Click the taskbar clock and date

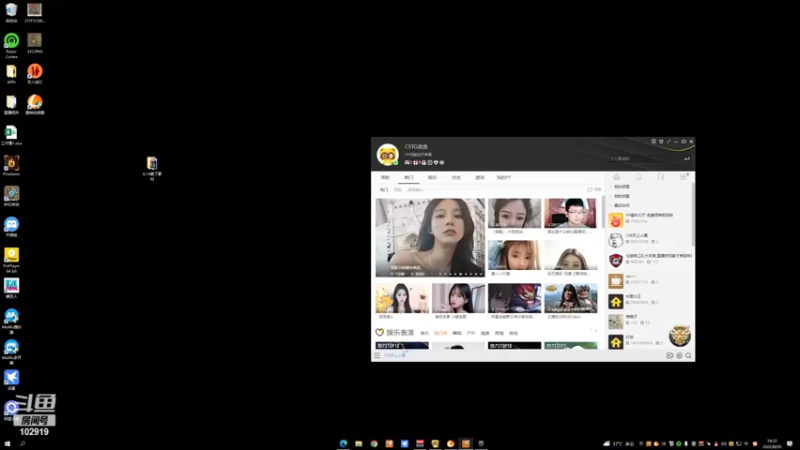tap(772, 444)
